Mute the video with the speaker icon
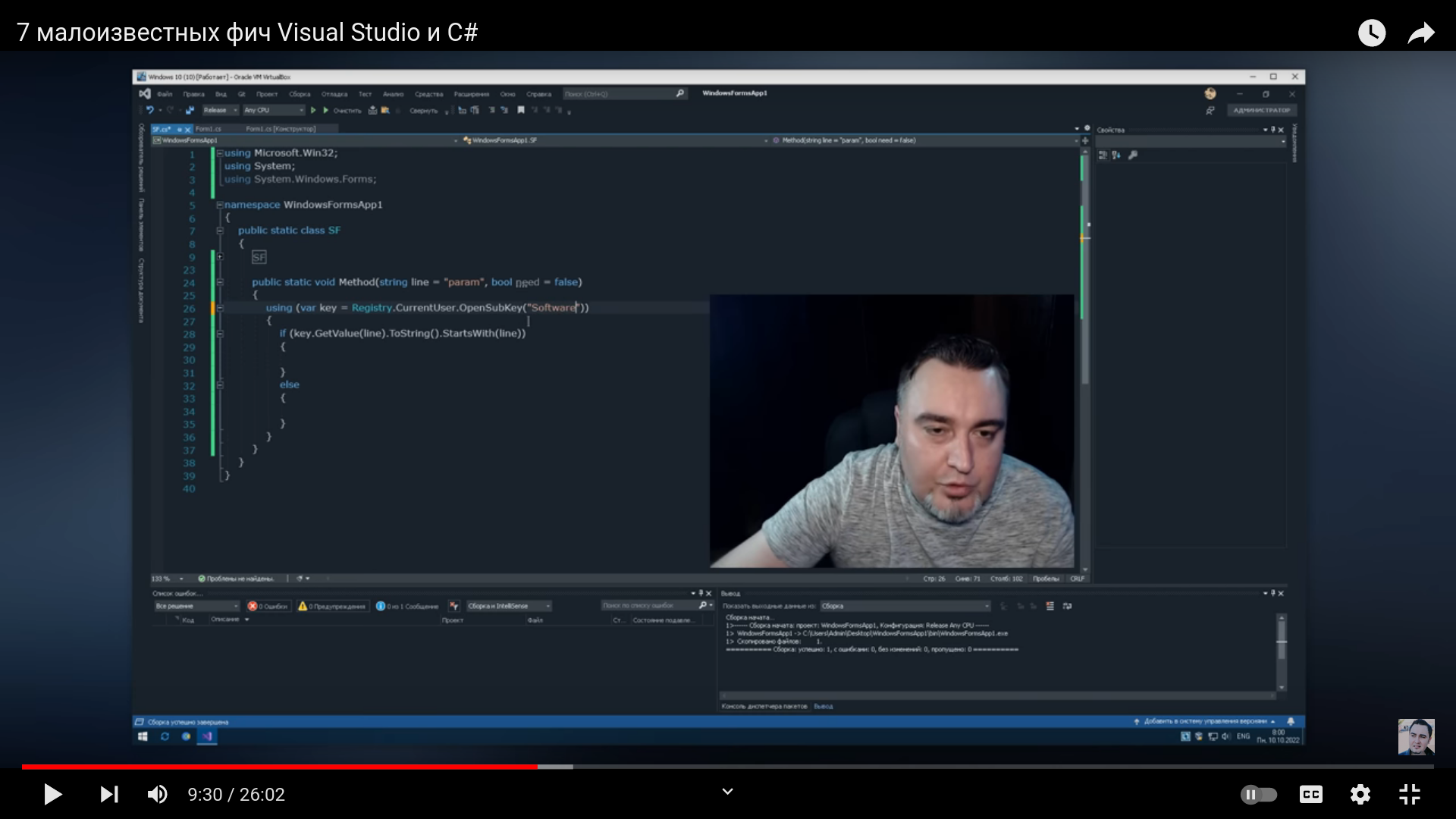The width and height of the screenshot is (1456, 819). 157,794
